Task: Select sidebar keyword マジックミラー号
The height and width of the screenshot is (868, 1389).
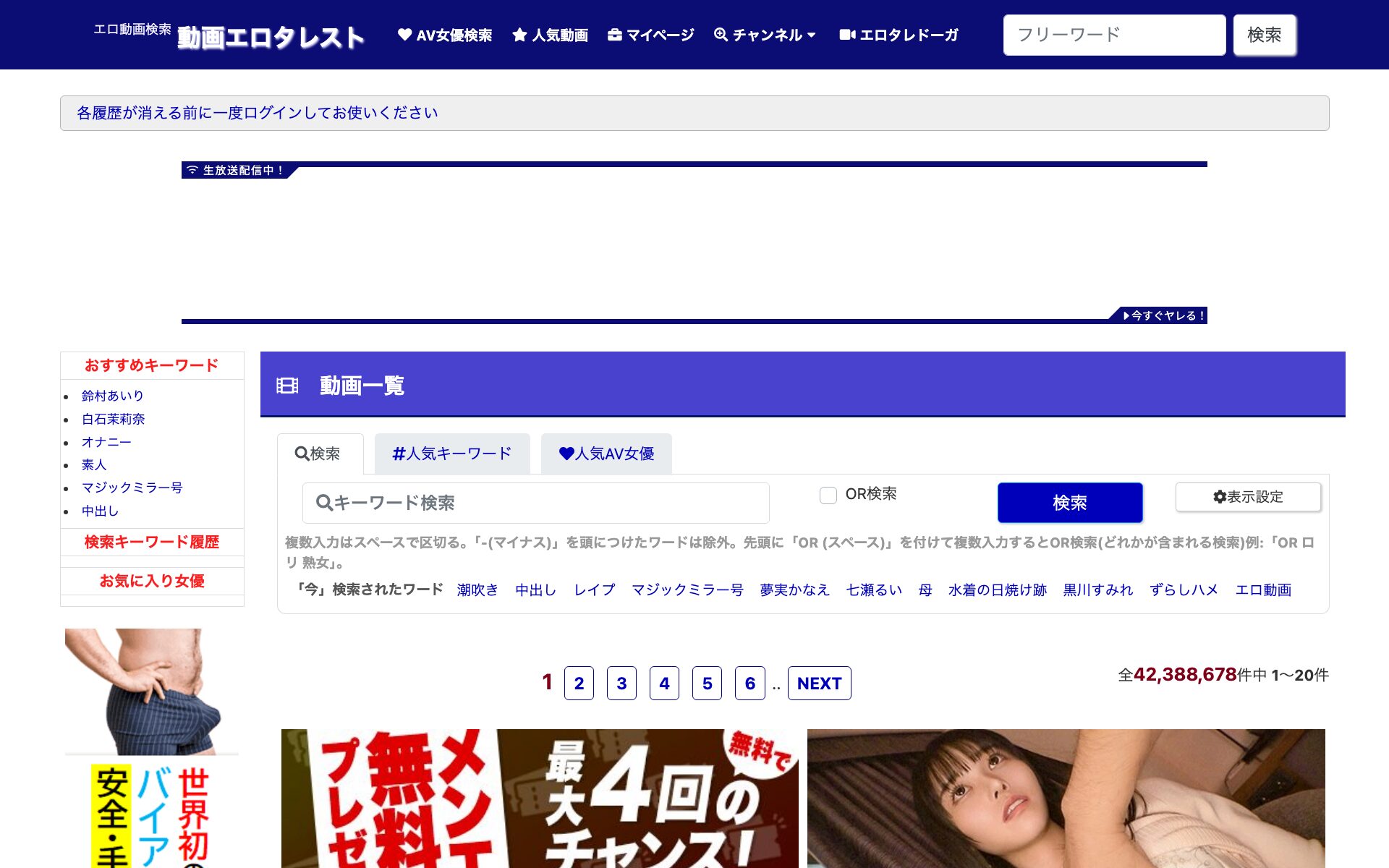Action: [x=132, y=488]
